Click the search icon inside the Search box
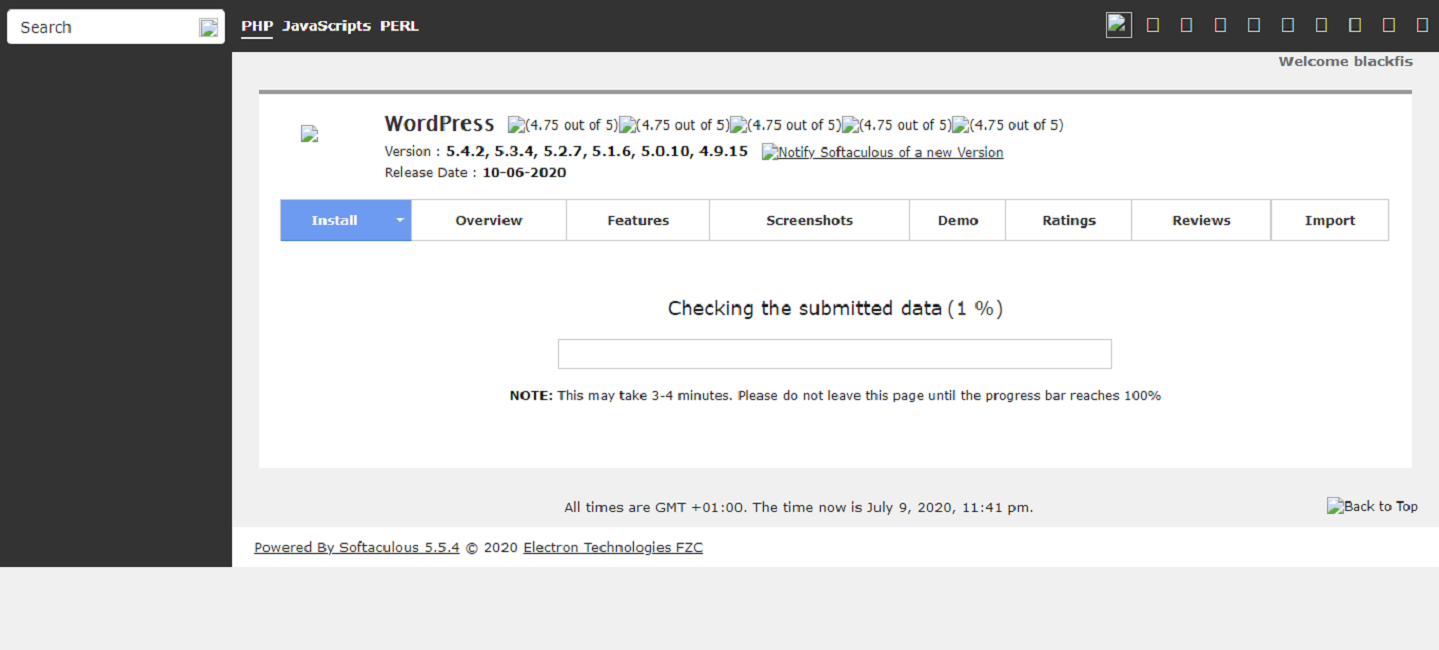Screen dimensions: 1439x650 (208, 28)
